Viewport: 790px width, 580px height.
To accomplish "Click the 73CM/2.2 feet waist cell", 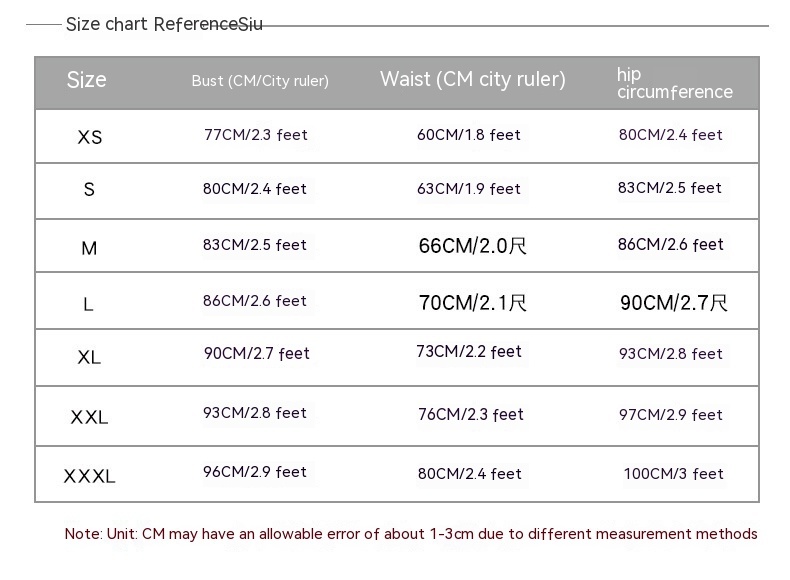I will [x=469, y=352].
